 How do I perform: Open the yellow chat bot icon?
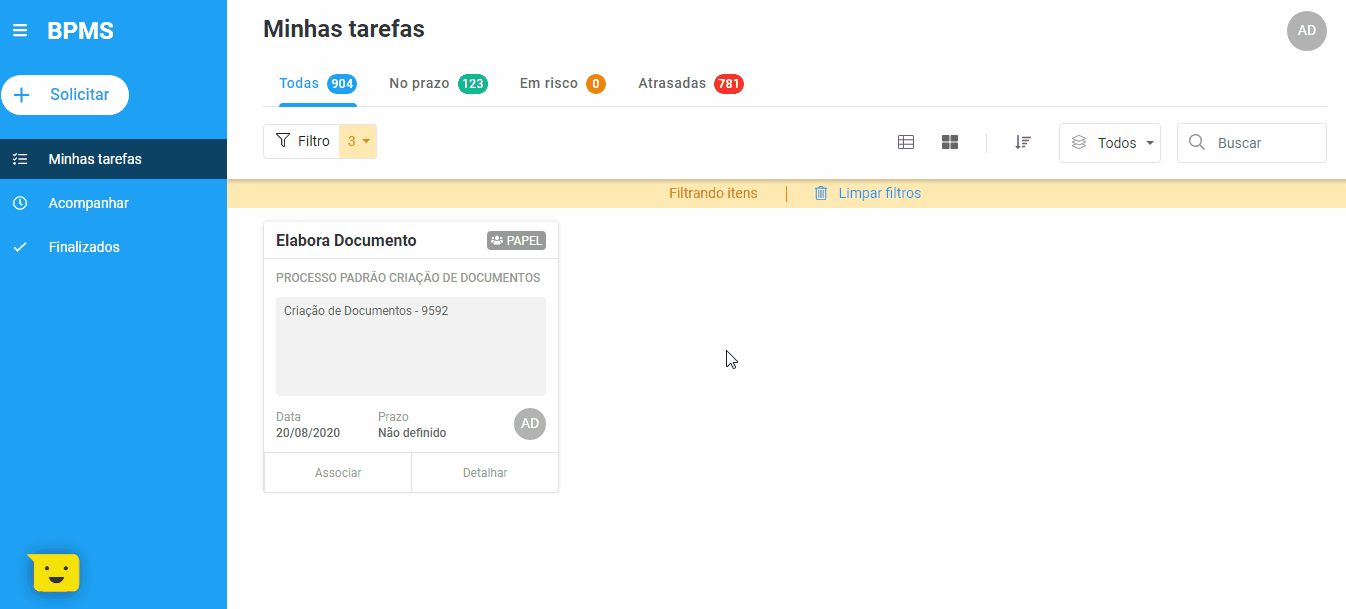(x=54, y=572)
